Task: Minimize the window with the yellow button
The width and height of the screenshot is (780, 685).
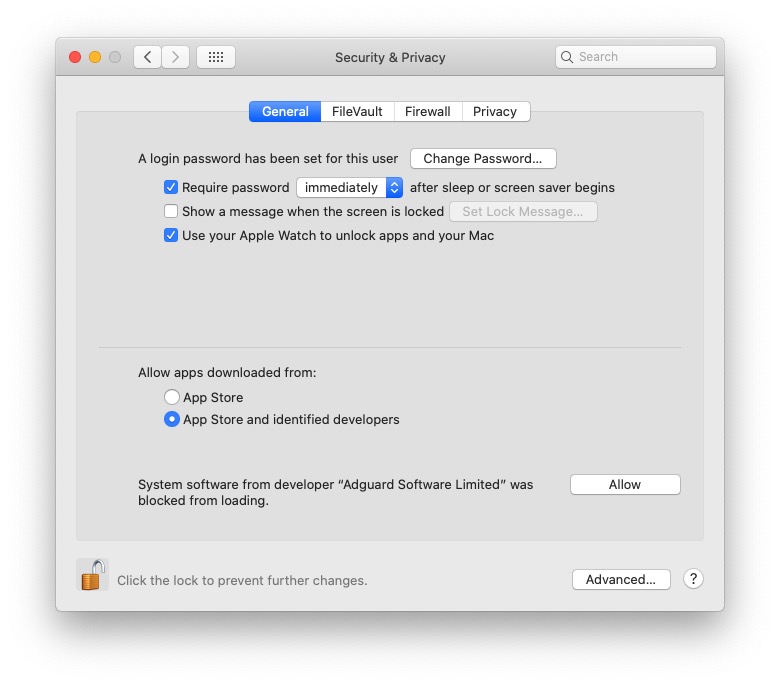Action: coord(95,57)
